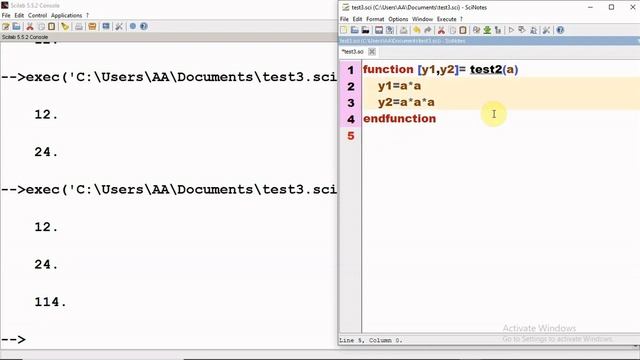Click Paste icon in SciNotes toolbar
The image size is (640, 360).
463,30
